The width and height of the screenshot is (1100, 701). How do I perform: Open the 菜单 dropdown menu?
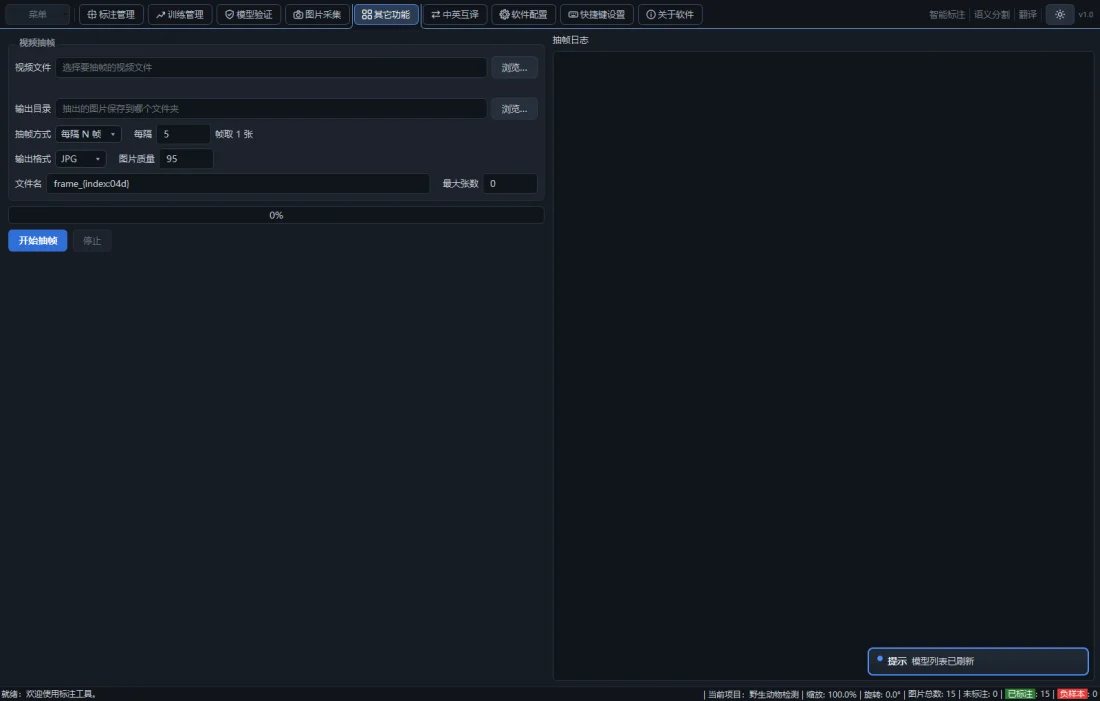click(38, 14)
